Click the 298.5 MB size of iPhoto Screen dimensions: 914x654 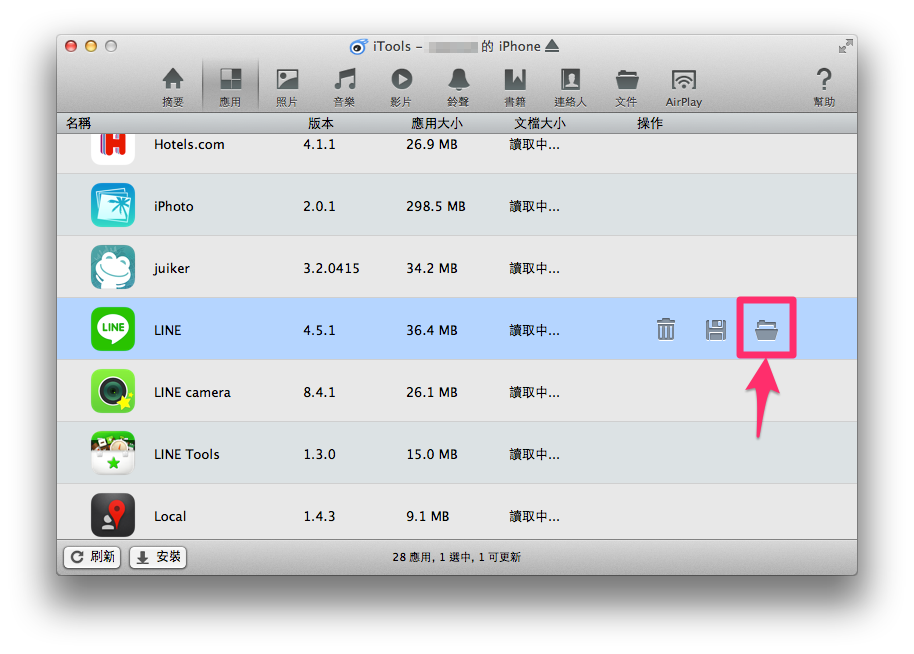[435, 206]
